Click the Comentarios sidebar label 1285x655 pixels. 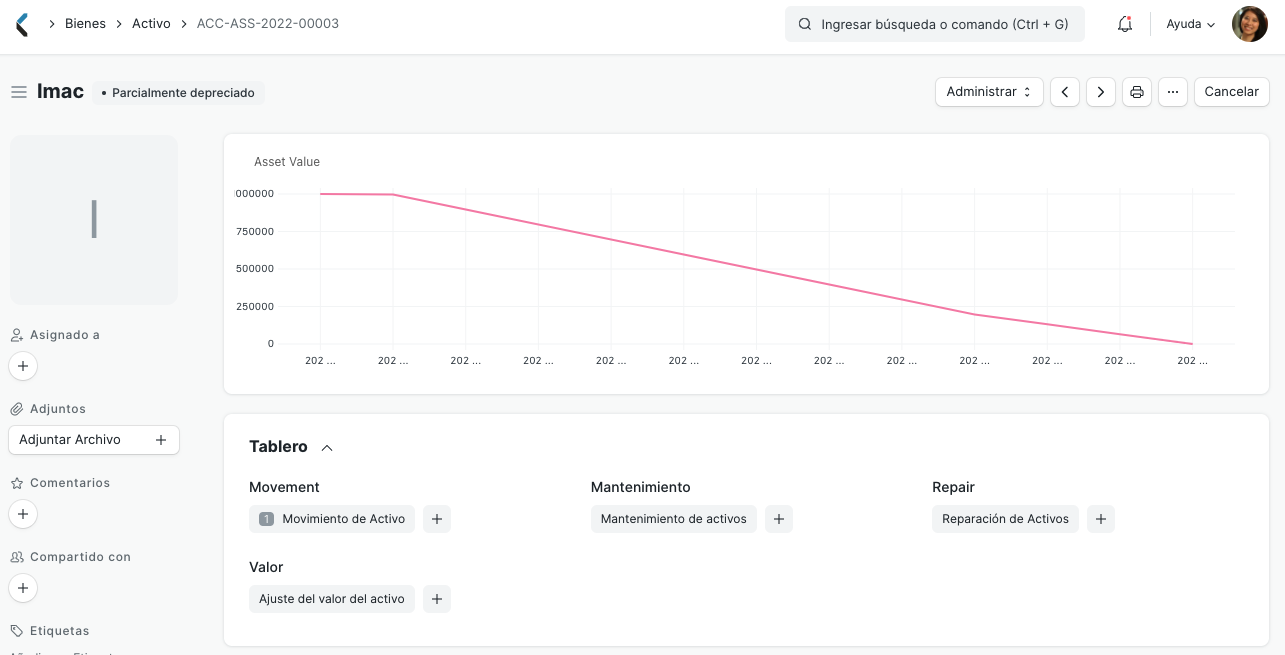[x=70, y=483]
